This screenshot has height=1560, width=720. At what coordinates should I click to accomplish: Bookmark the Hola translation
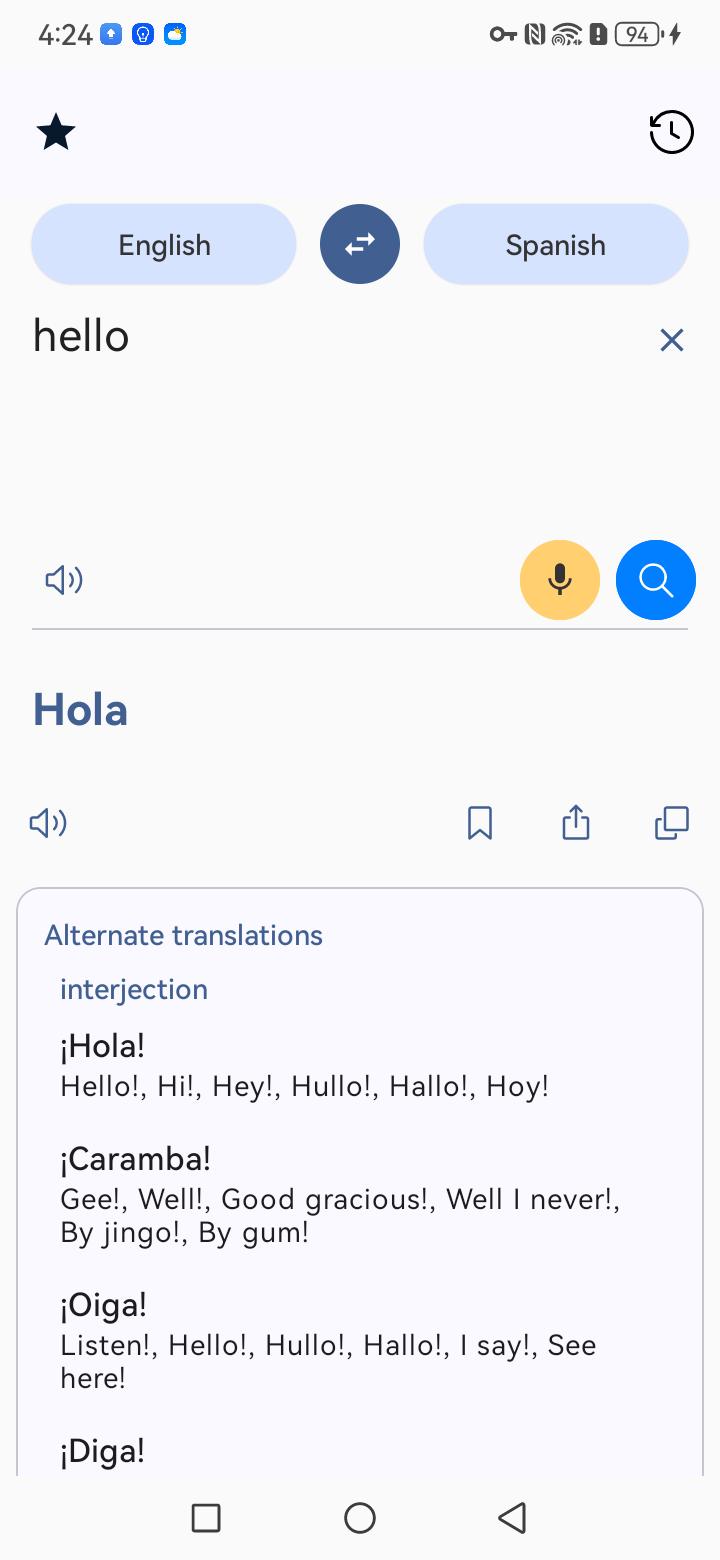(x=480, y=823)
